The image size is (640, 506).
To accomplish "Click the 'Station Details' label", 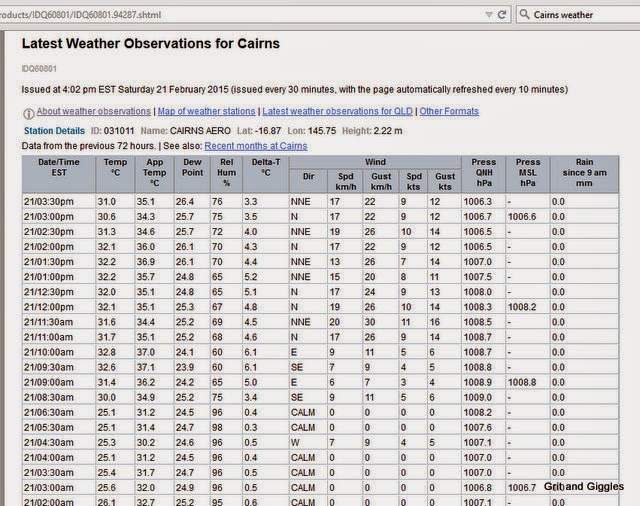I will point(54,131).
